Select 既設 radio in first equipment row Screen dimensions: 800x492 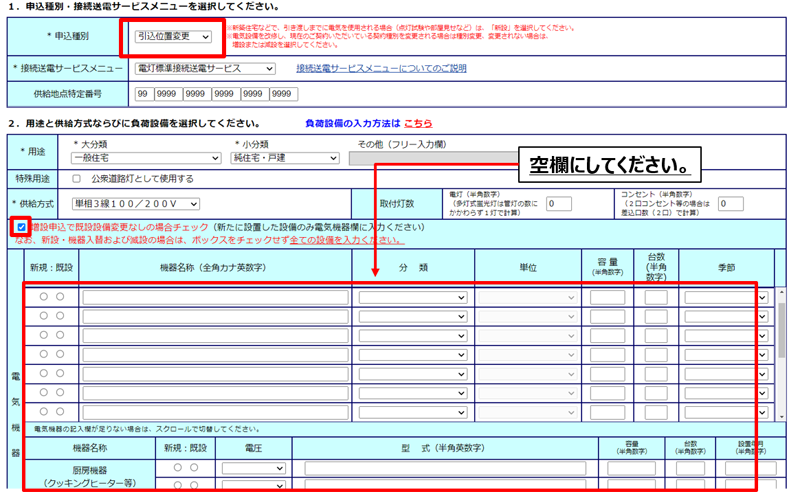[60, 297]
